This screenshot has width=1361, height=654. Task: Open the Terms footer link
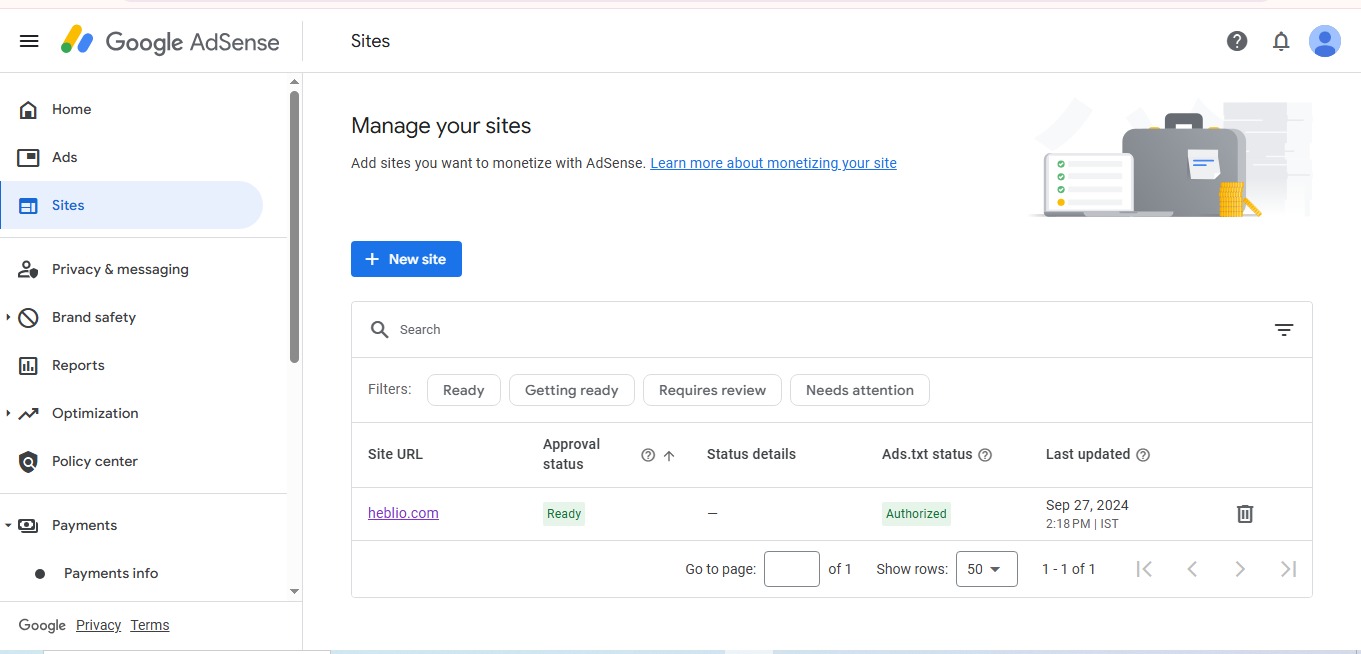click(150, 625)
